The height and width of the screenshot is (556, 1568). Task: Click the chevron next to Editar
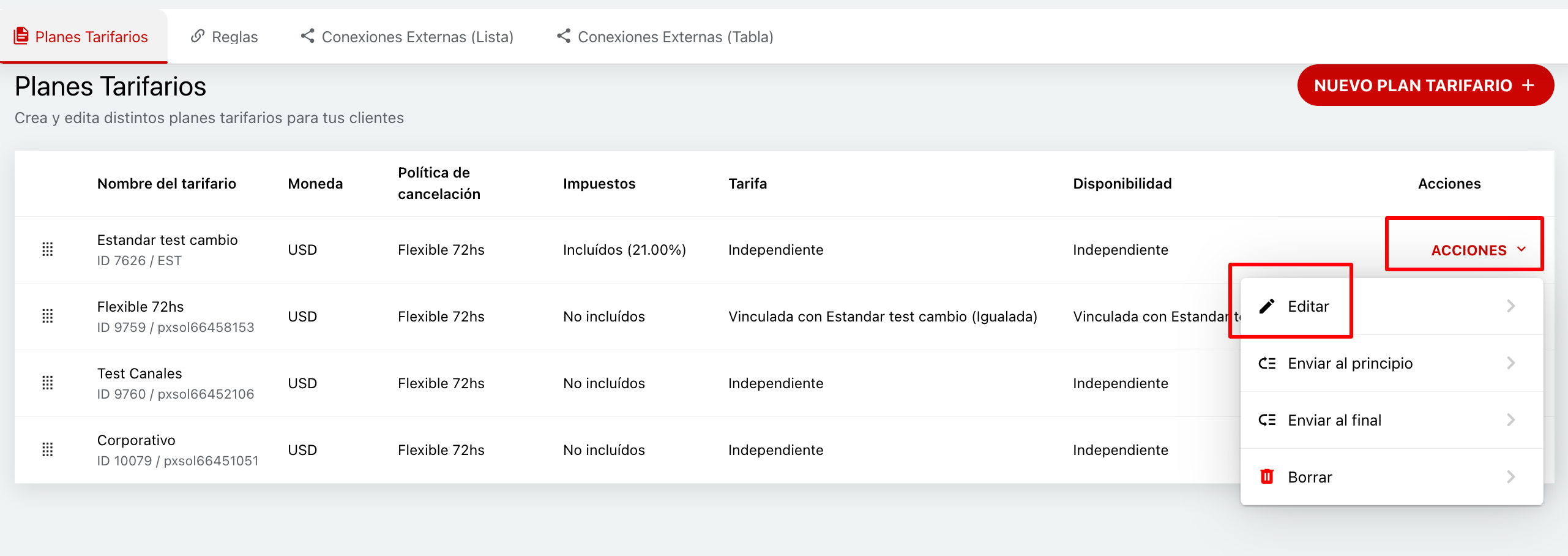click(x=1512, y=306)
